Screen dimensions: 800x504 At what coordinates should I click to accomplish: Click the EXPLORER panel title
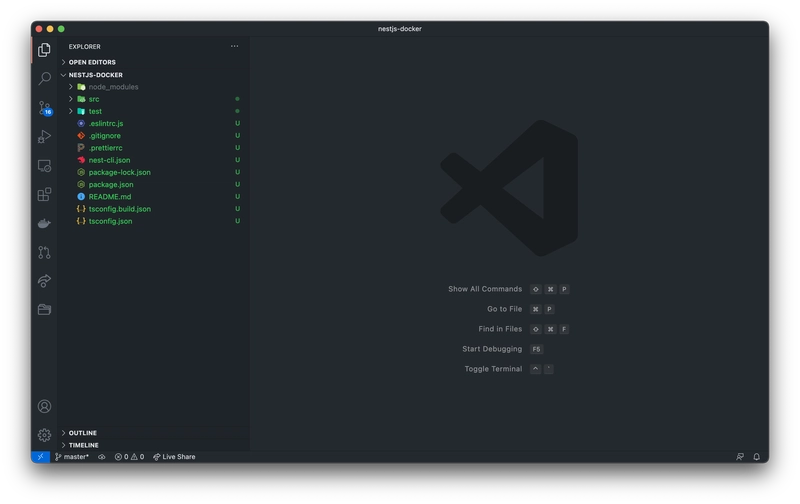click(x=85, y=46)
